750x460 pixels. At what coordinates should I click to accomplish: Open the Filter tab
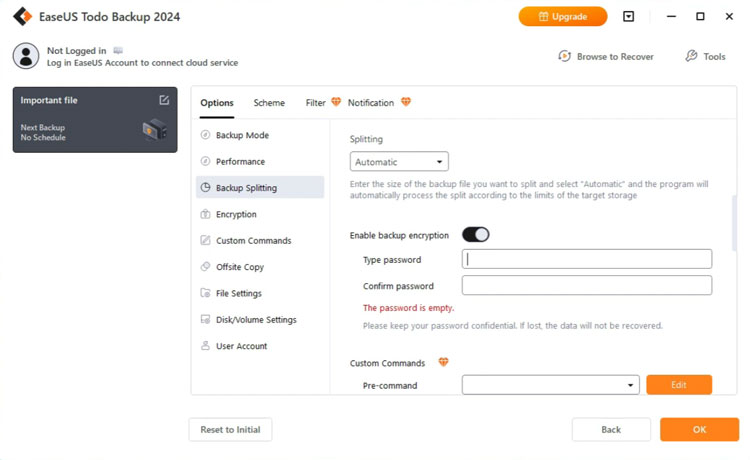(x=315, y=103)
